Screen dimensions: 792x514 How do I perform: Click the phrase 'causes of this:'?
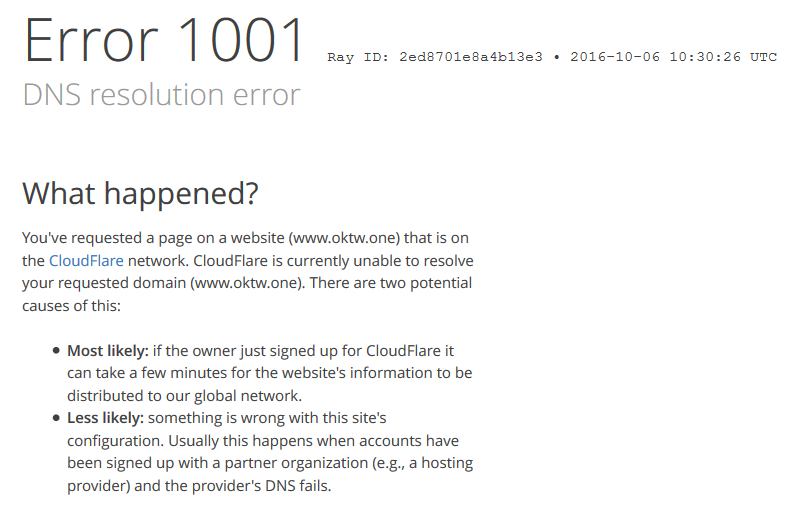pos(71,305)
